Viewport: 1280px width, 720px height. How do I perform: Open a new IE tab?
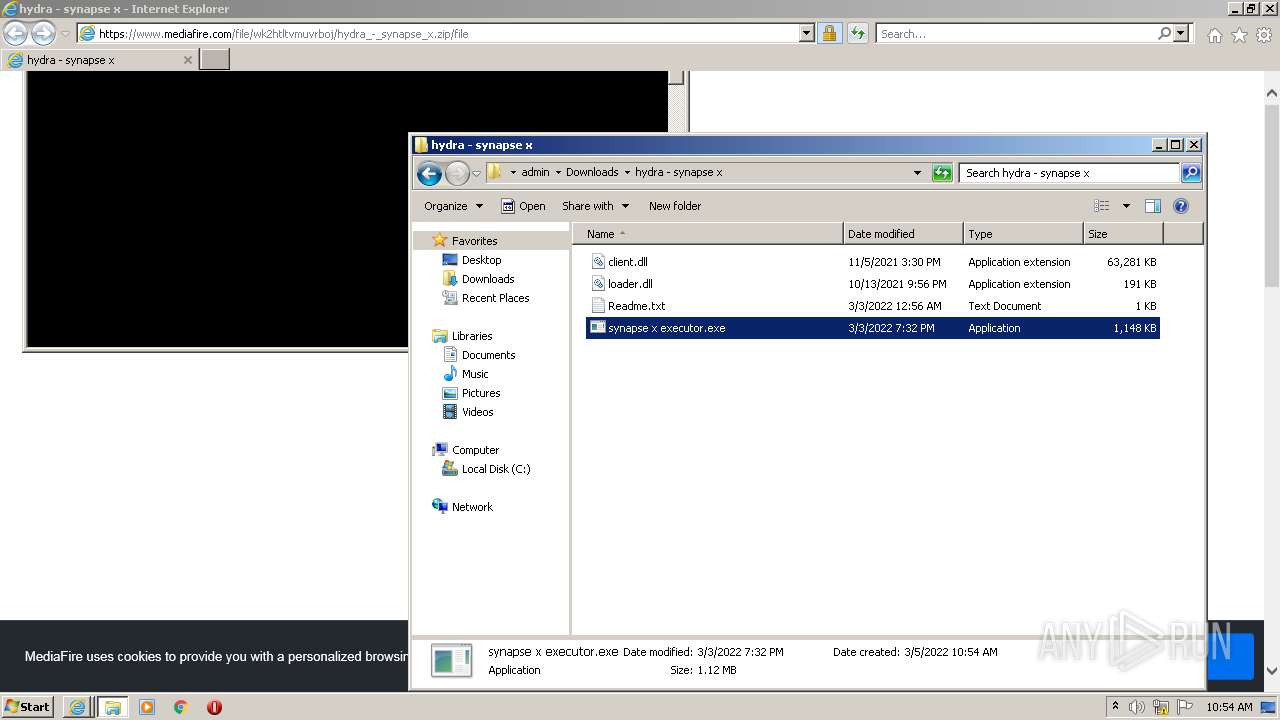[x=215, y=60]
